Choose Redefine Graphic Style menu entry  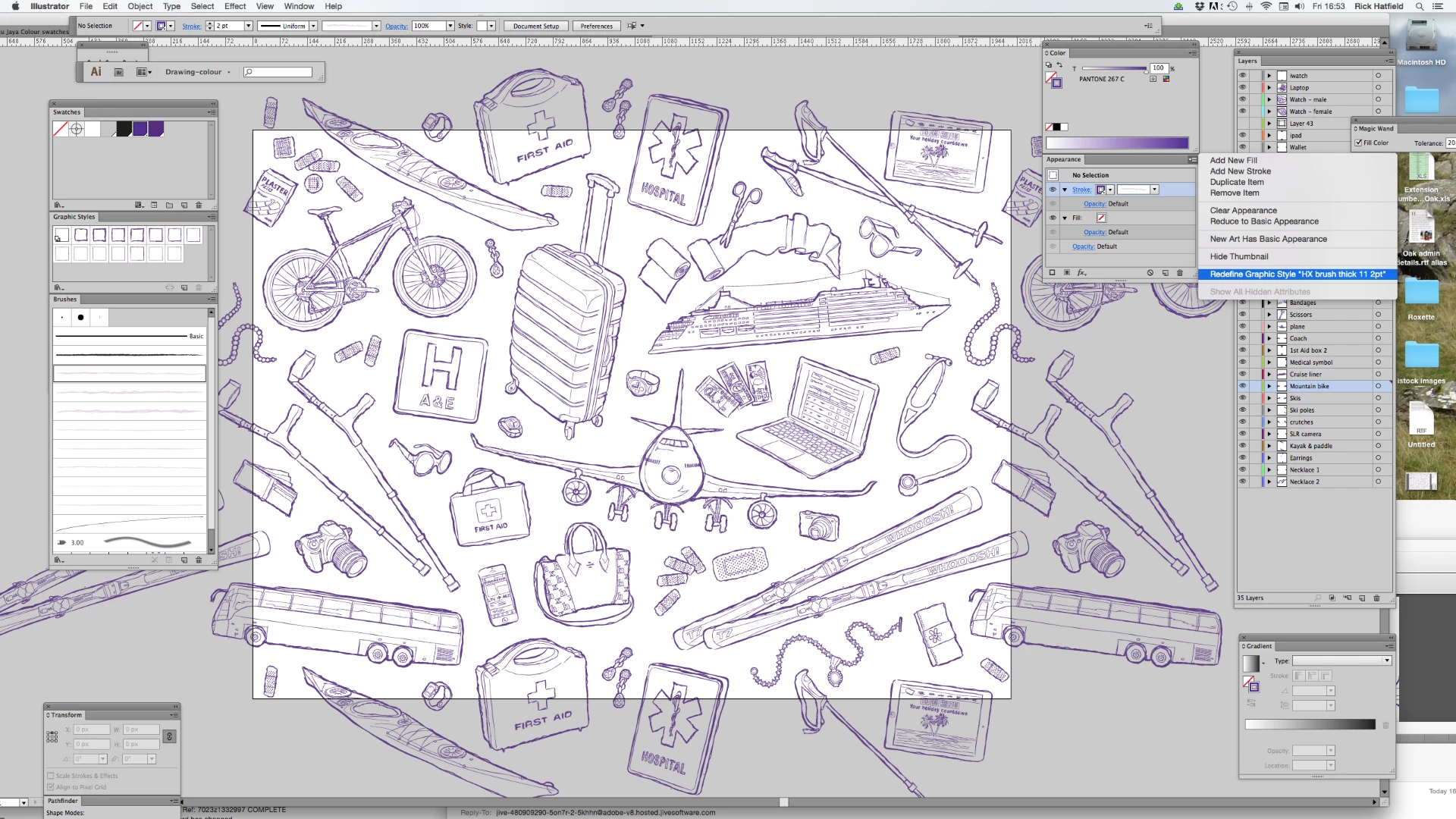(1297, 274)
